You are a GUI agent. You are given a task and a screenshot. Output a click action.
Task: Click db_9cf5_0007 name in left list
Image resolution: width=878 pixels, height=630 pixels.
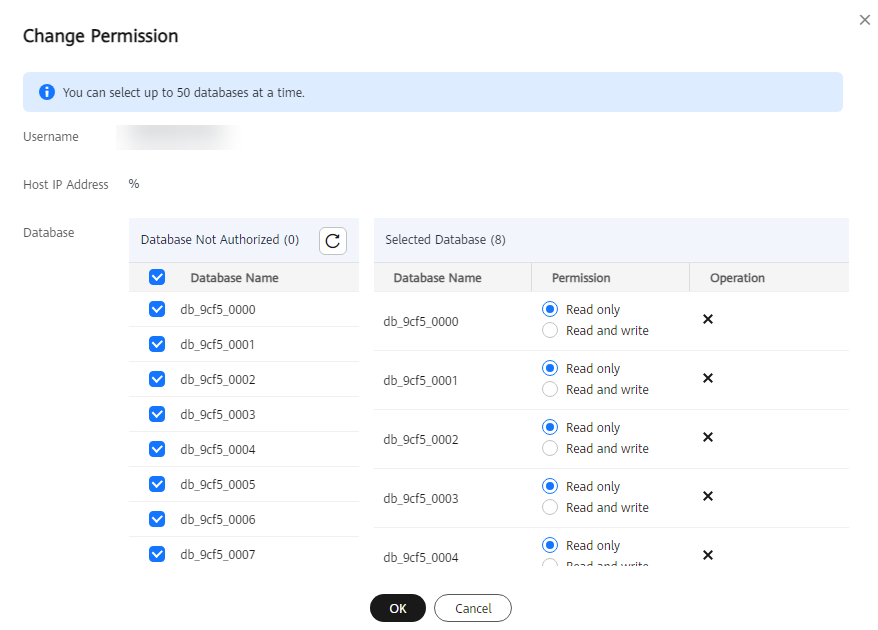pos(218,554)
